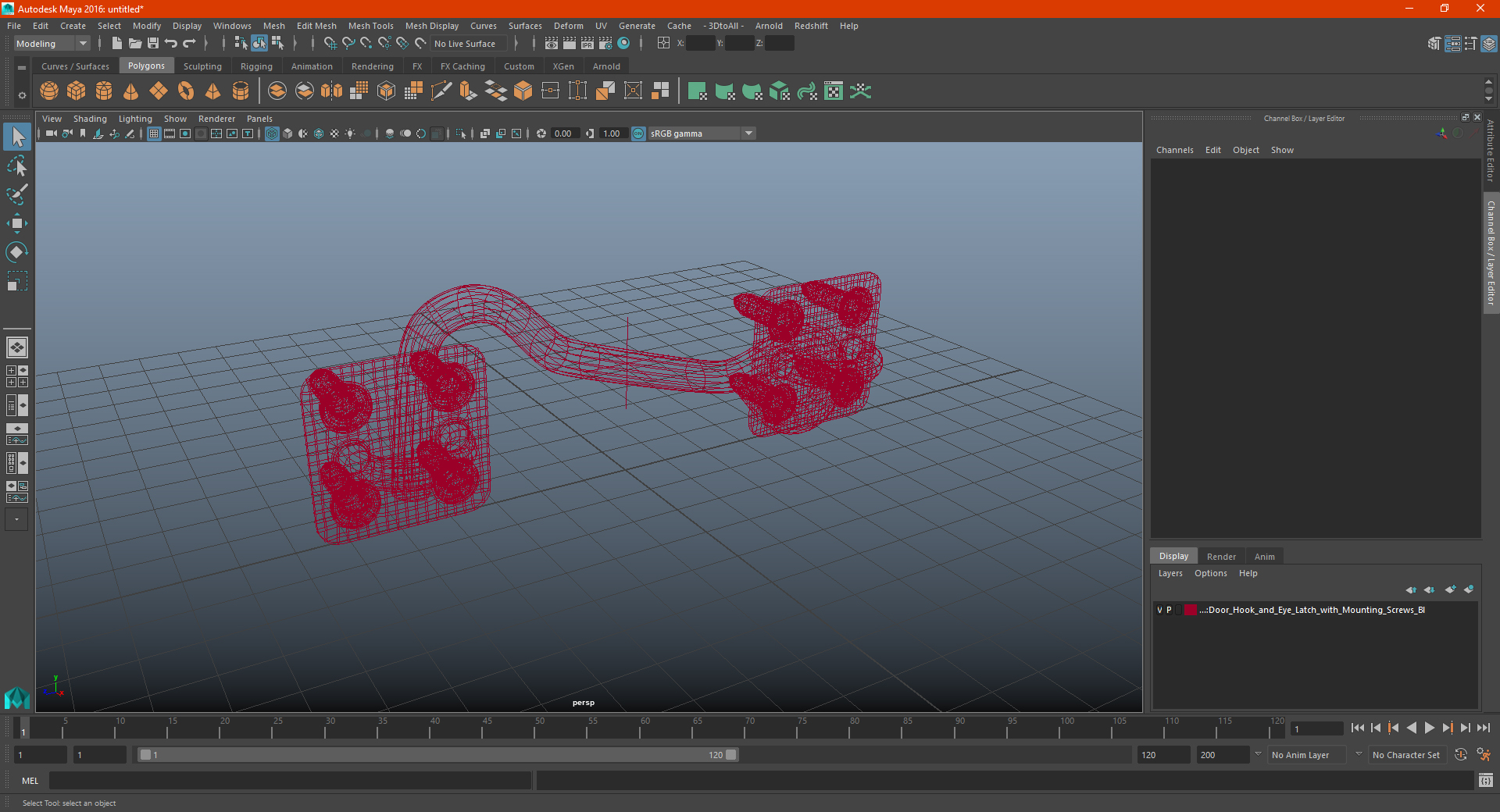Click the Extrude shelf icon
Viewport: 1500px width, 812px height.
tap(469, 91)
